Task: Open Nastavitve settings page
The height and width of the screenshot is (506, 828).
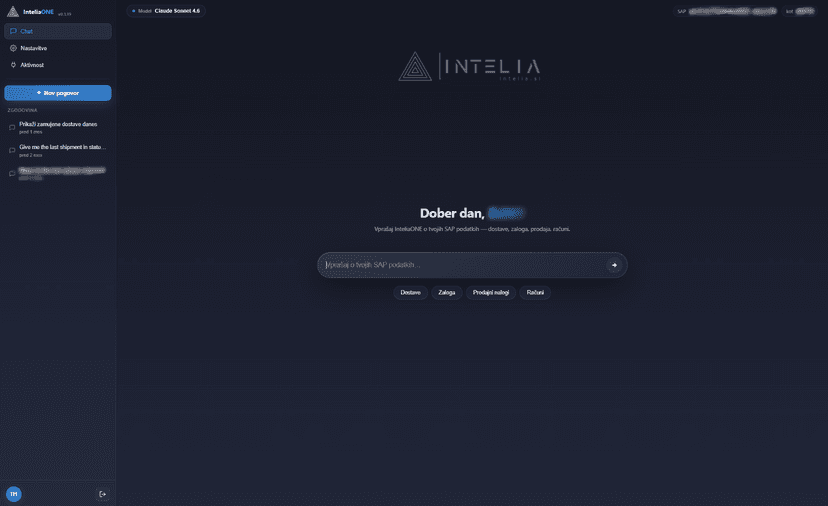Action: [58, 48]
